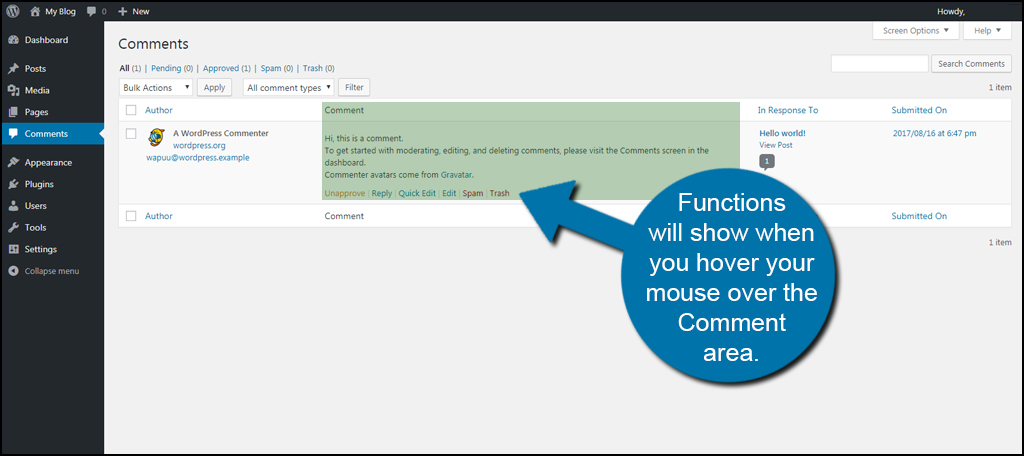Click the WordPress logo icon
The height and width of the screenshot is (456, 1024).
tap(12, 11)
